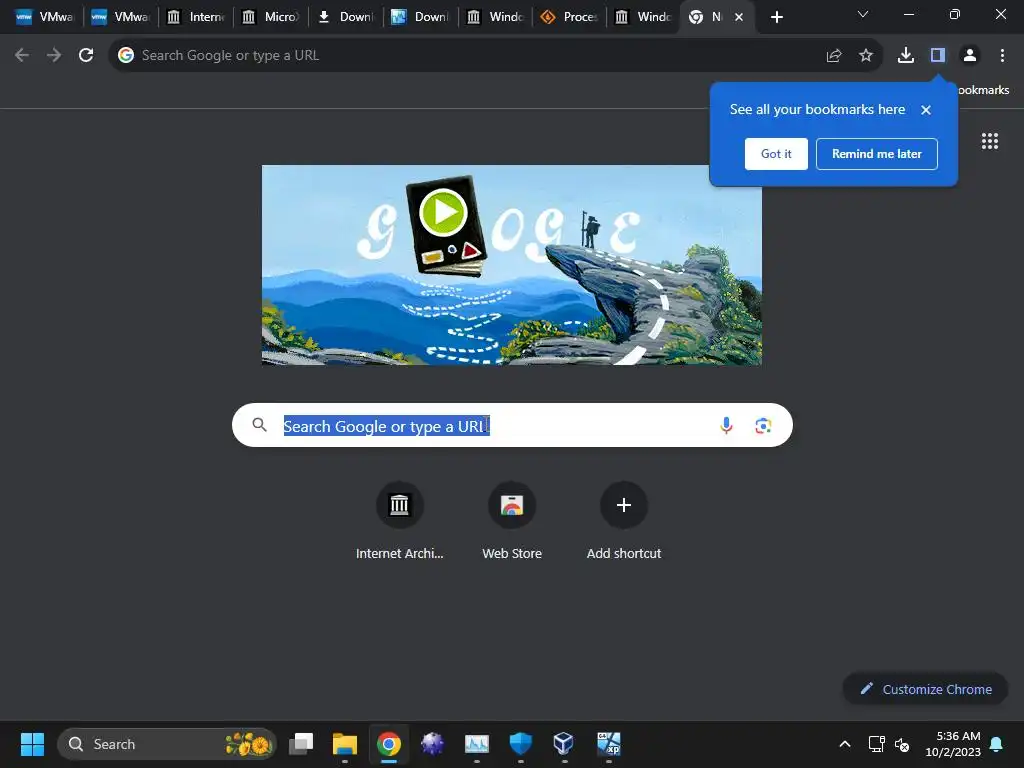The height and width of the screenshot is (768, 1024).
Task: Click the magnifier icon in search box
Action: pyautogui.click(x=259, y=425)
